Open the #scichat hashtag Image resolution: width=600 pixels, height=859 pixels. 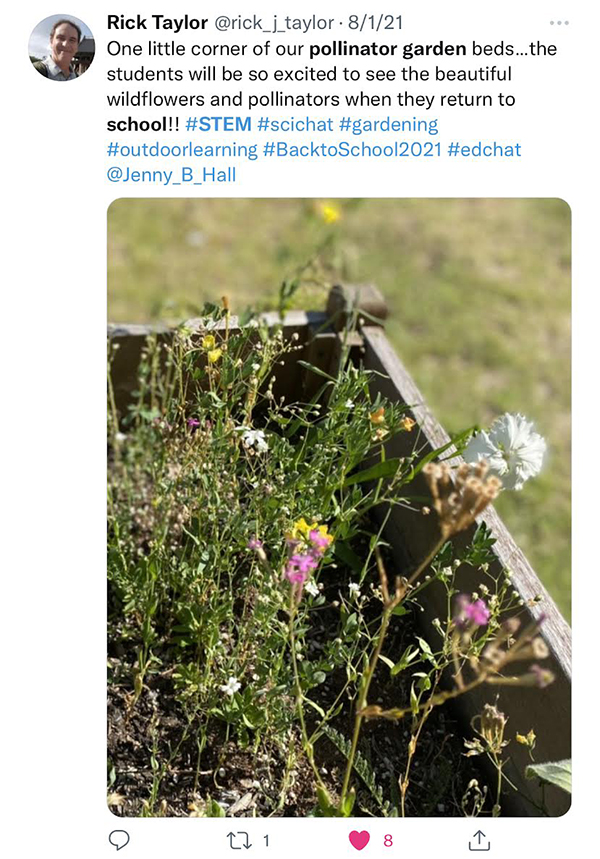tap(295, 124)
